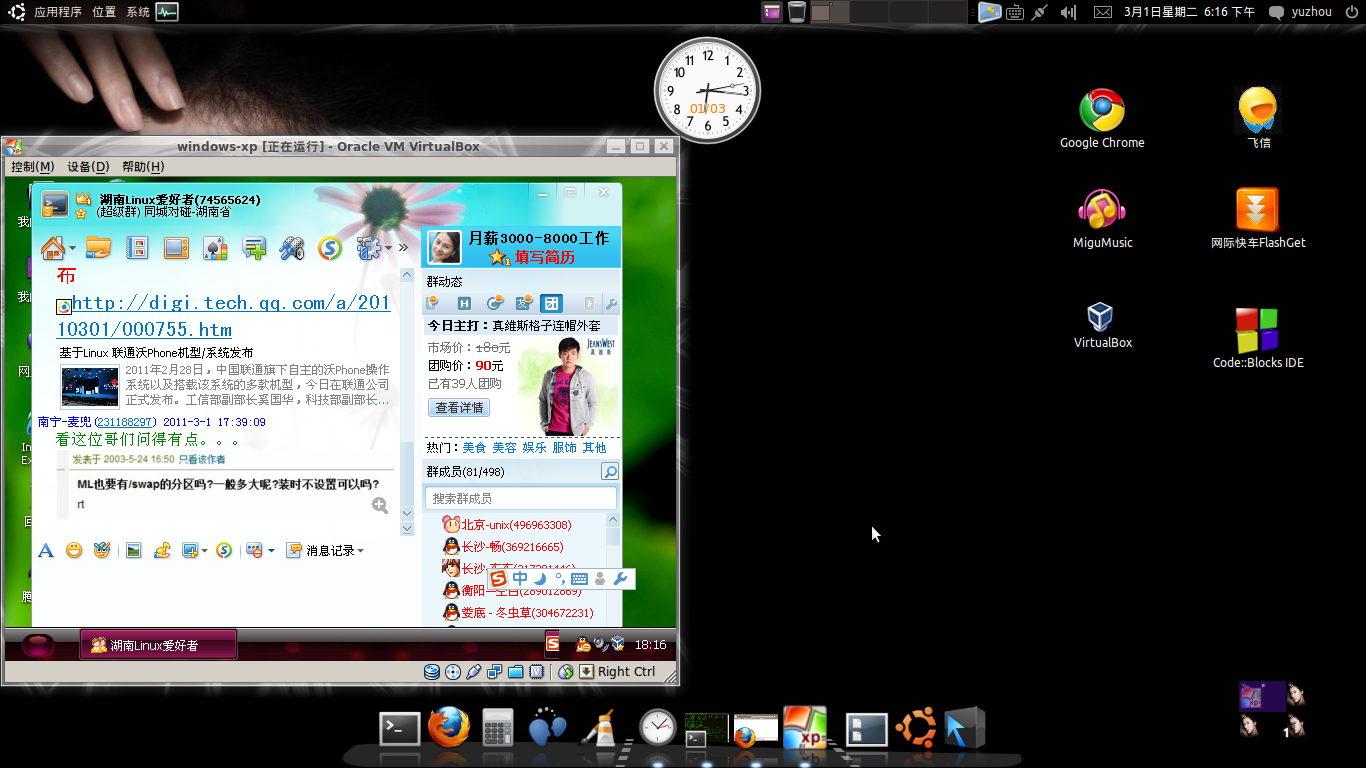
Task: Toggle the Sogou moon half-width mode
Action: point(540,579)
